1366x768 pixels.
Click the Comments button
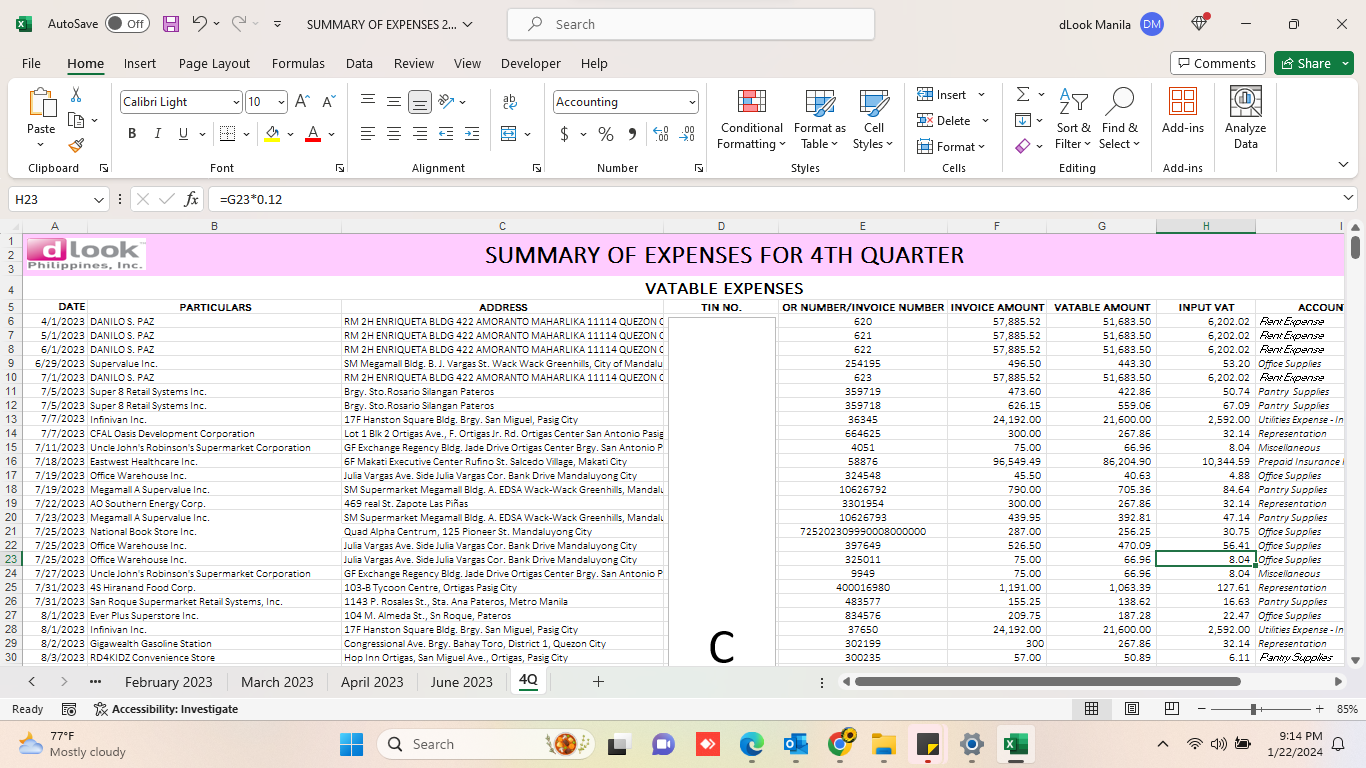click(x=1217, y=63)
